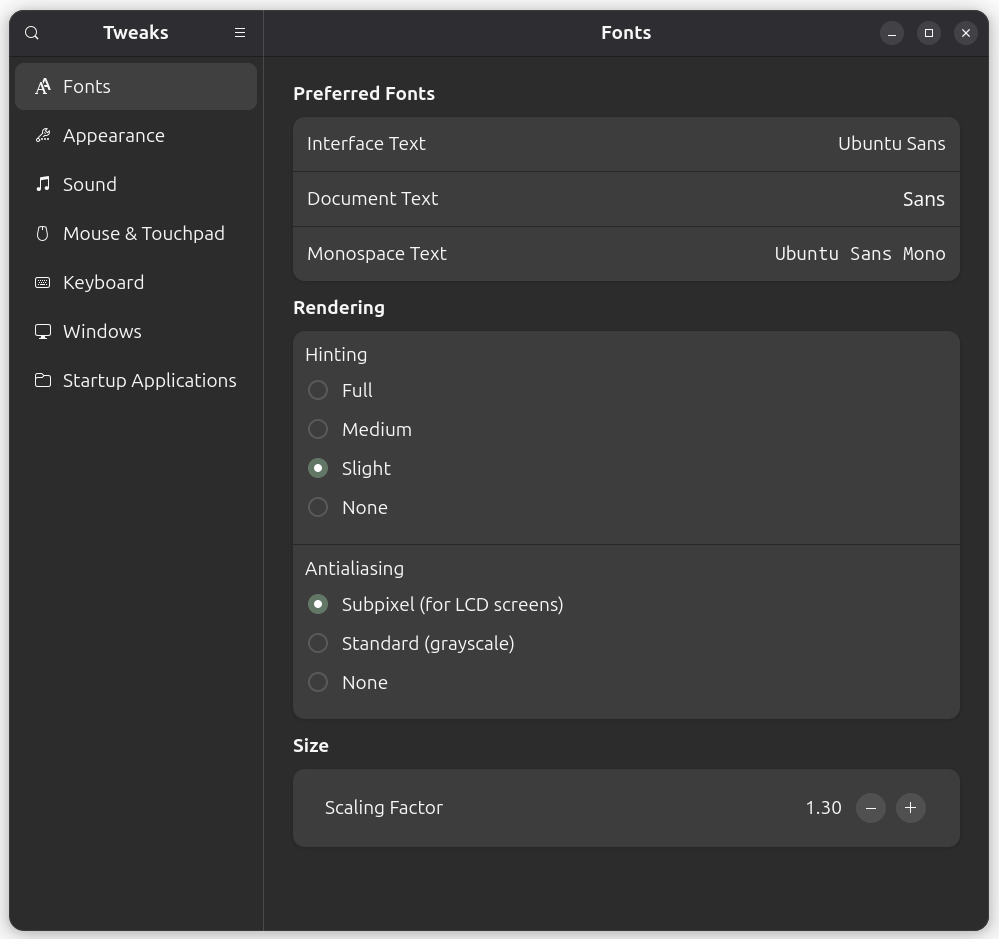
Task: Choose Standard (grayscale) antialiasing
Action: pyautogui.click(x=318, y=644)
